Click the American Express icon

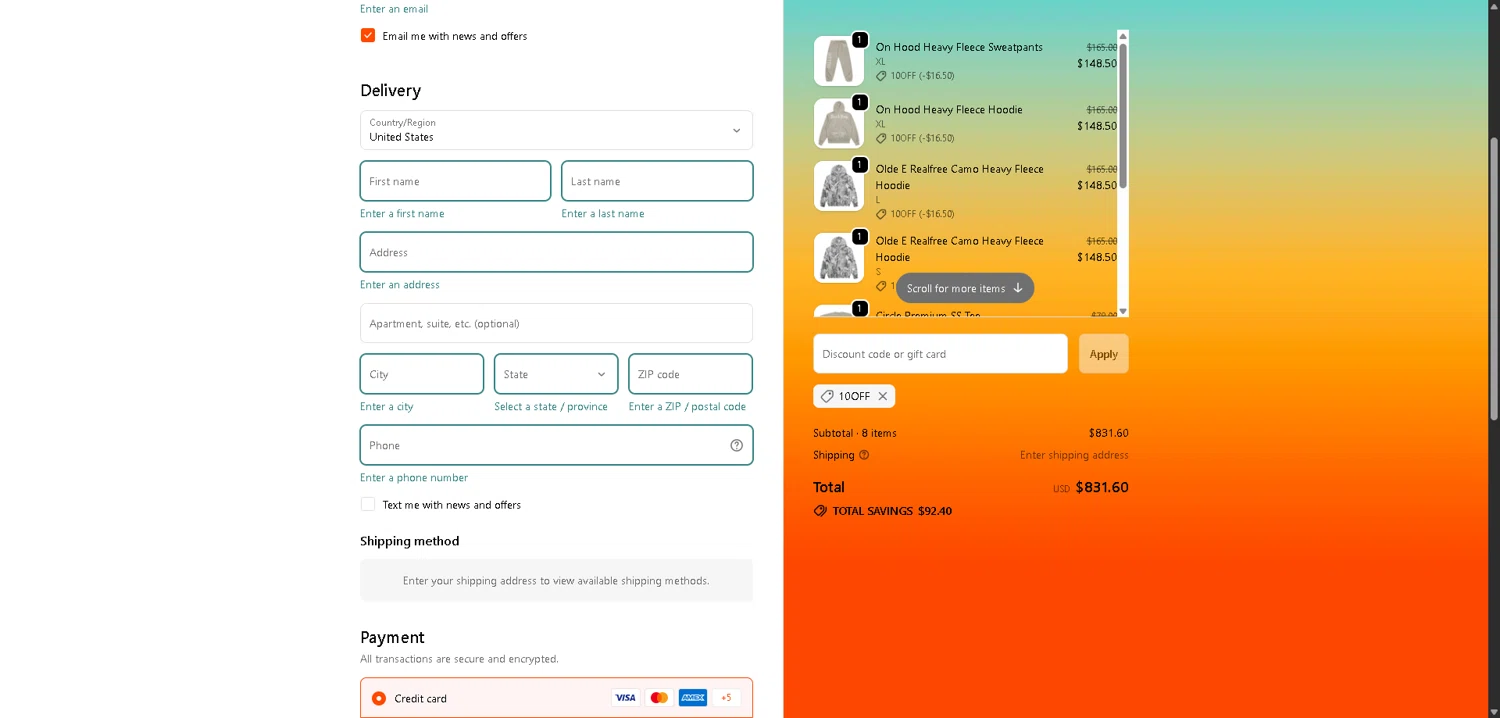coord(693,698)
